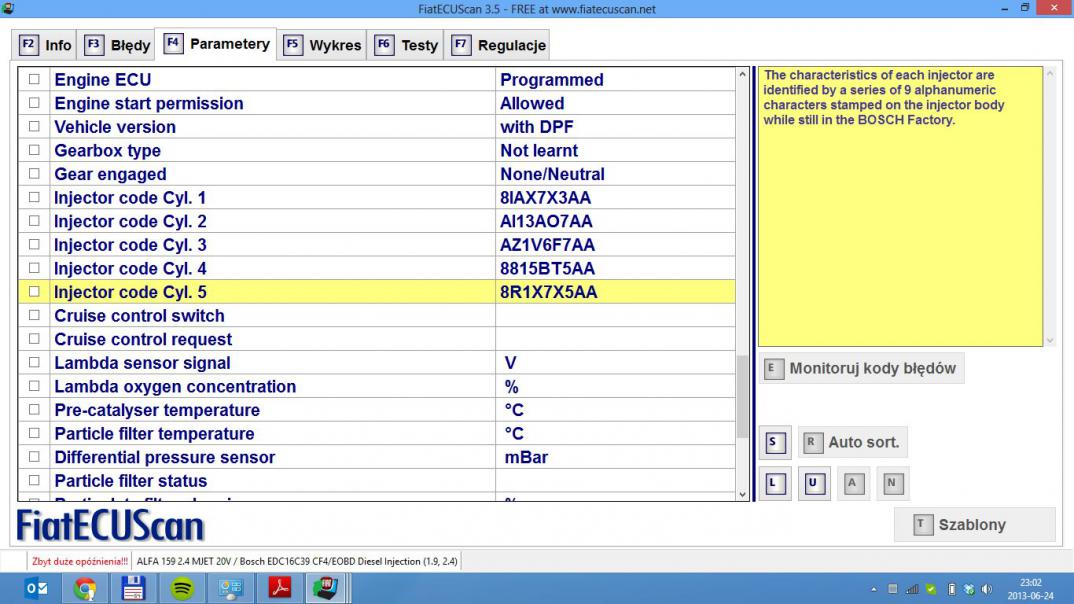Check the Injector code Cyl. 1 checkbox
The height and width of the screenshot is (604, 1074).
(x=35, y=198)
